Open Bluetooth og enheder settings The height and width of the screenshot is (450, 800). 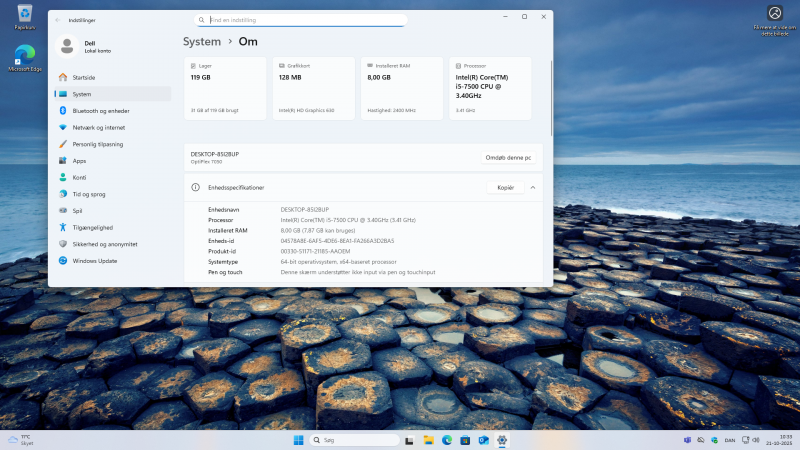(x=100, y=110)
